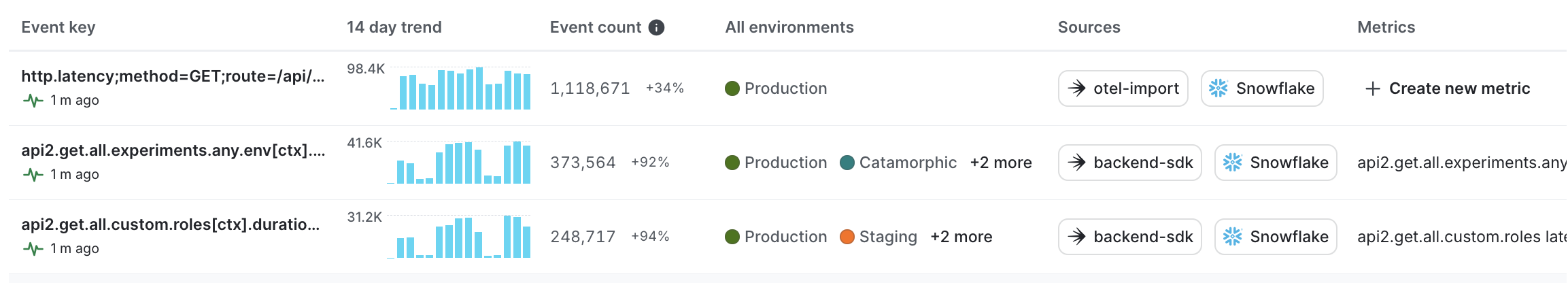This screenshot has height=283, width=1568.
Task: Click the activity pulse icon under http.latency event
Action: [33, 101]
